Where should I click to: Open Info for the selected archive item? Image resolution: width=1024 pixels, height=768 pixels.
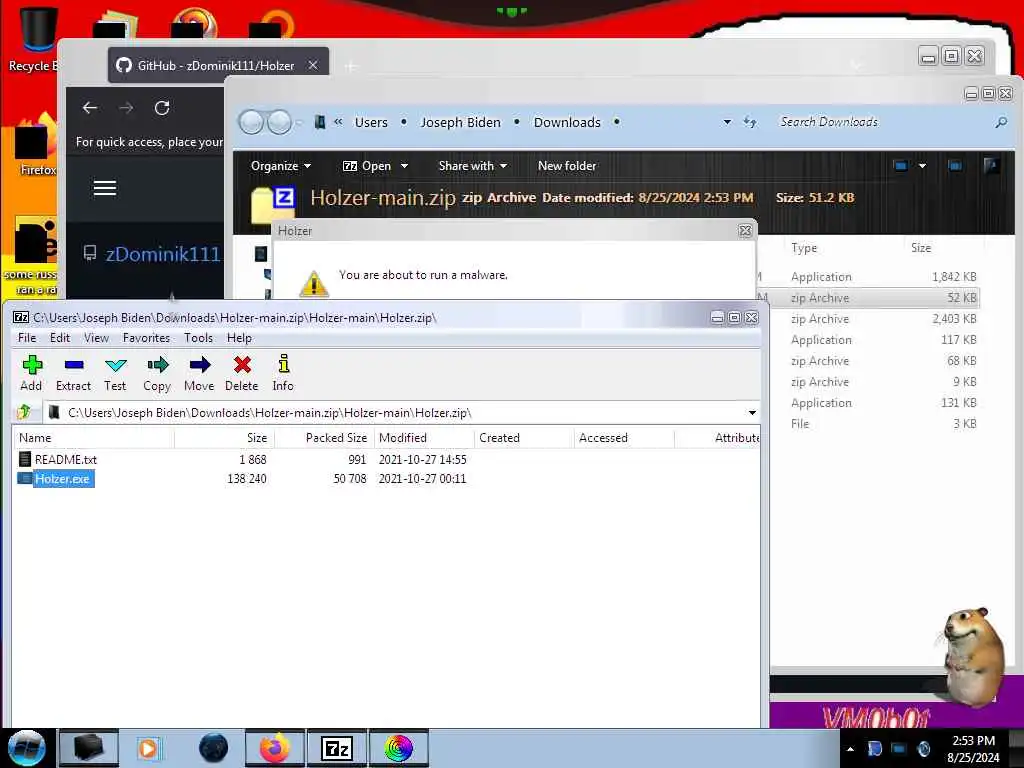coord(283,373)
